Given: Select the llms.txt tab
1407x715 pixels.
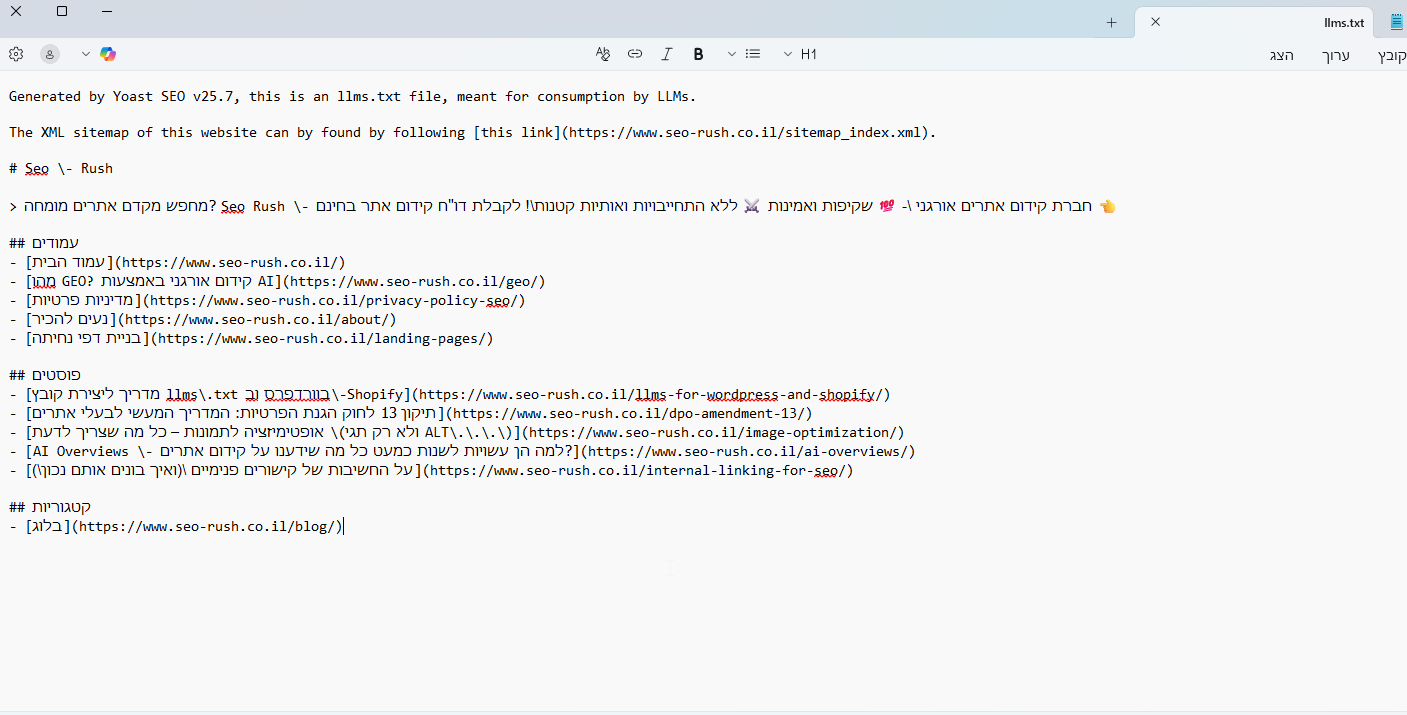Looking at the screenshot, I should pos(1300,22).
